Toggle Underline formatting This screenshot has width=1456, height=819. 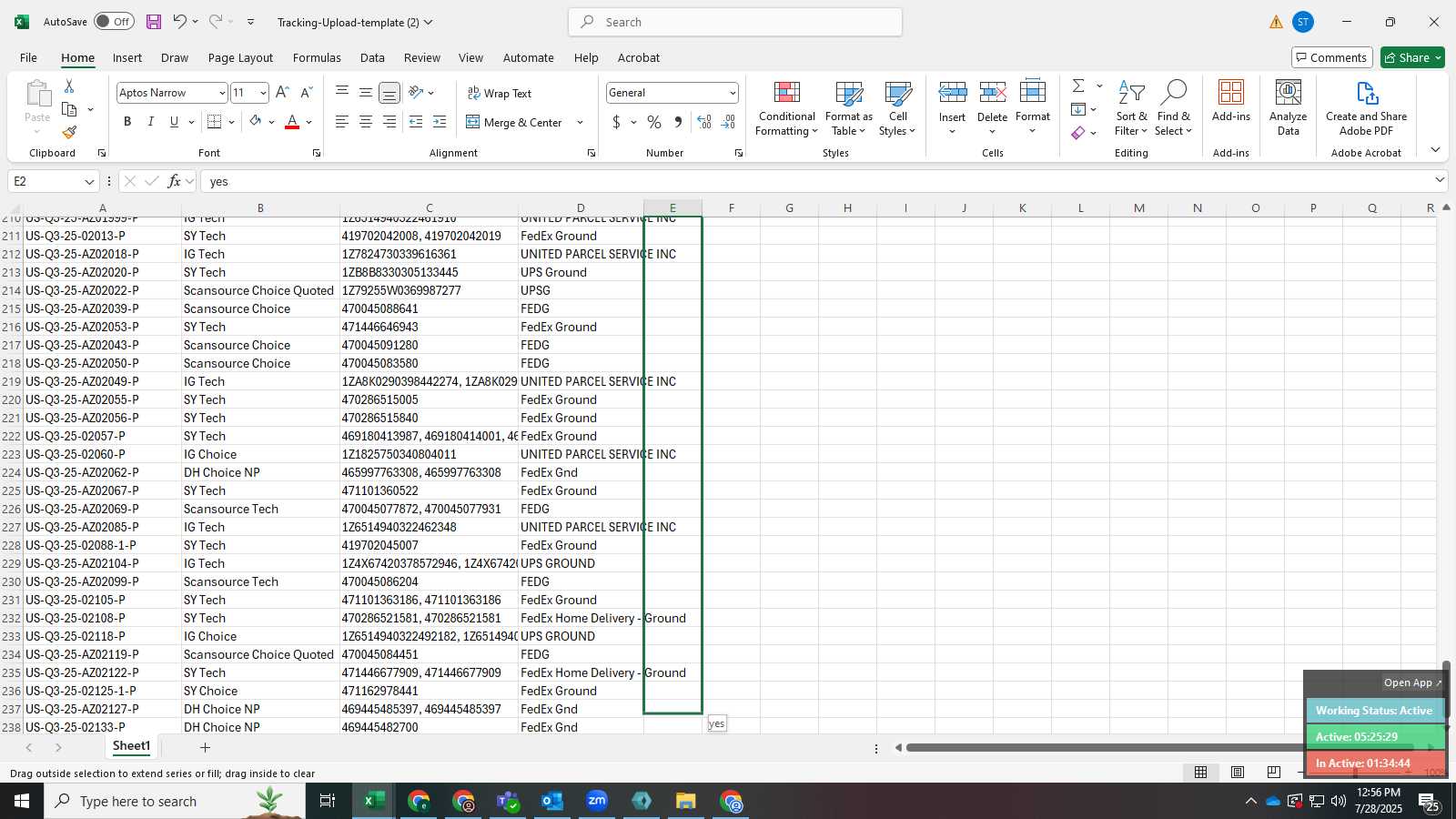click(x=174, y=122)
